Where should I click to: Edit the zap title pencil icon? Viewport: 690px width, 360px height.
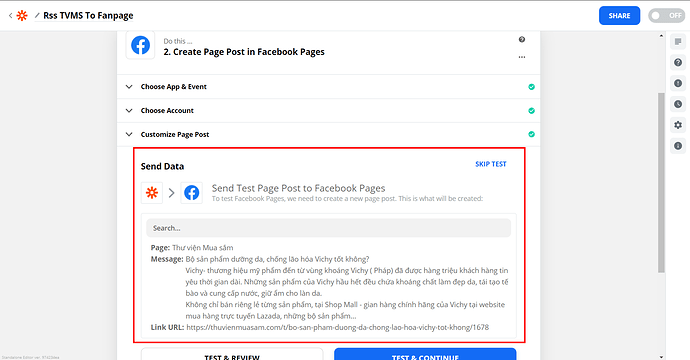point(37,15)
